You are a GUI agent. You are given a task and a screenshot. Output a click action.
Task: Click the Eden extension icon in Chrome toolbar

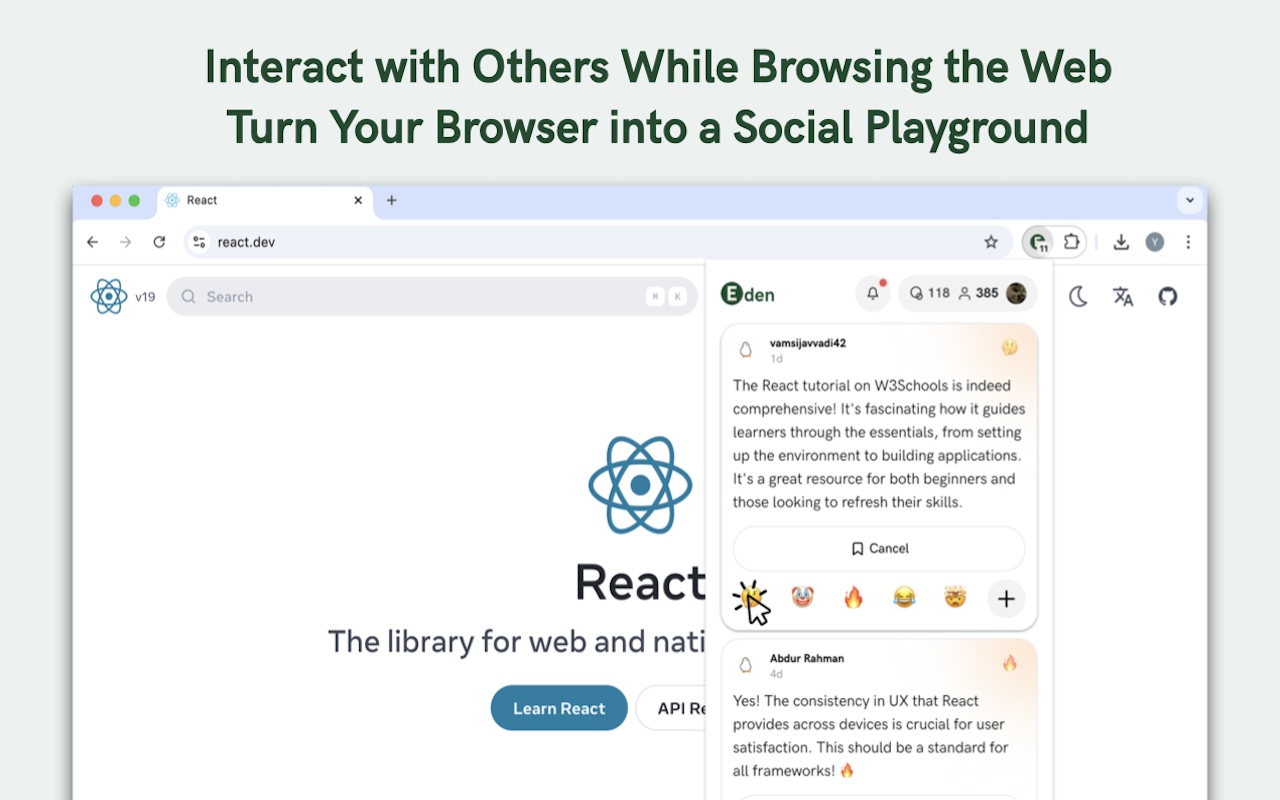pyautogui.click(x=1040, y=242)
